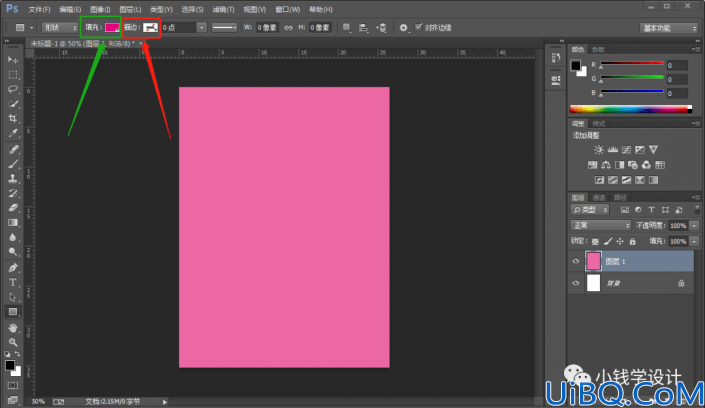
Task: Toggle lock transparent pixels
Action: pyautogui.click(x=595, y=242)
